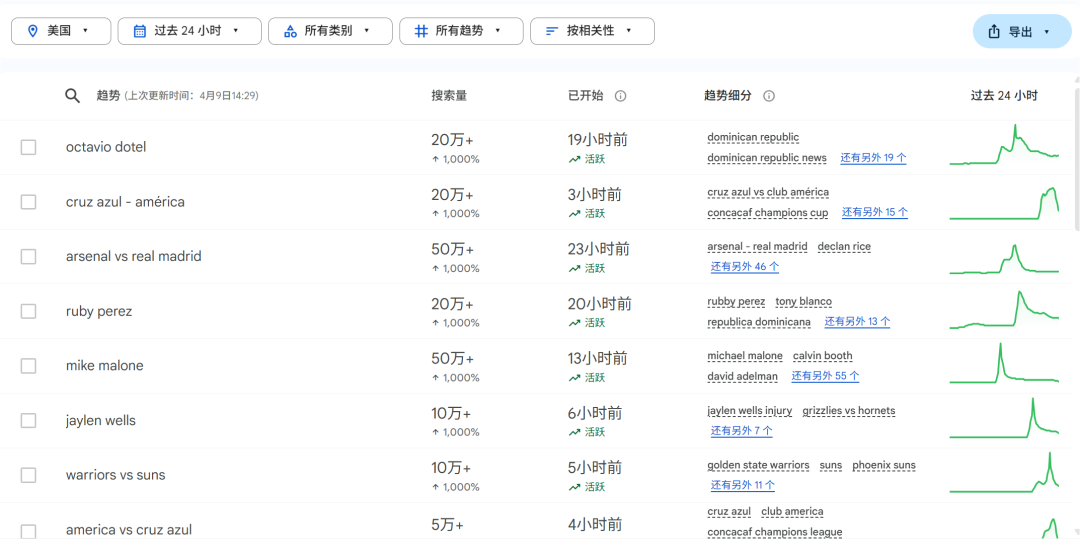1080x546 pixels.
Task: Tick the mike malone row checkbox
Action: [28, 366]
